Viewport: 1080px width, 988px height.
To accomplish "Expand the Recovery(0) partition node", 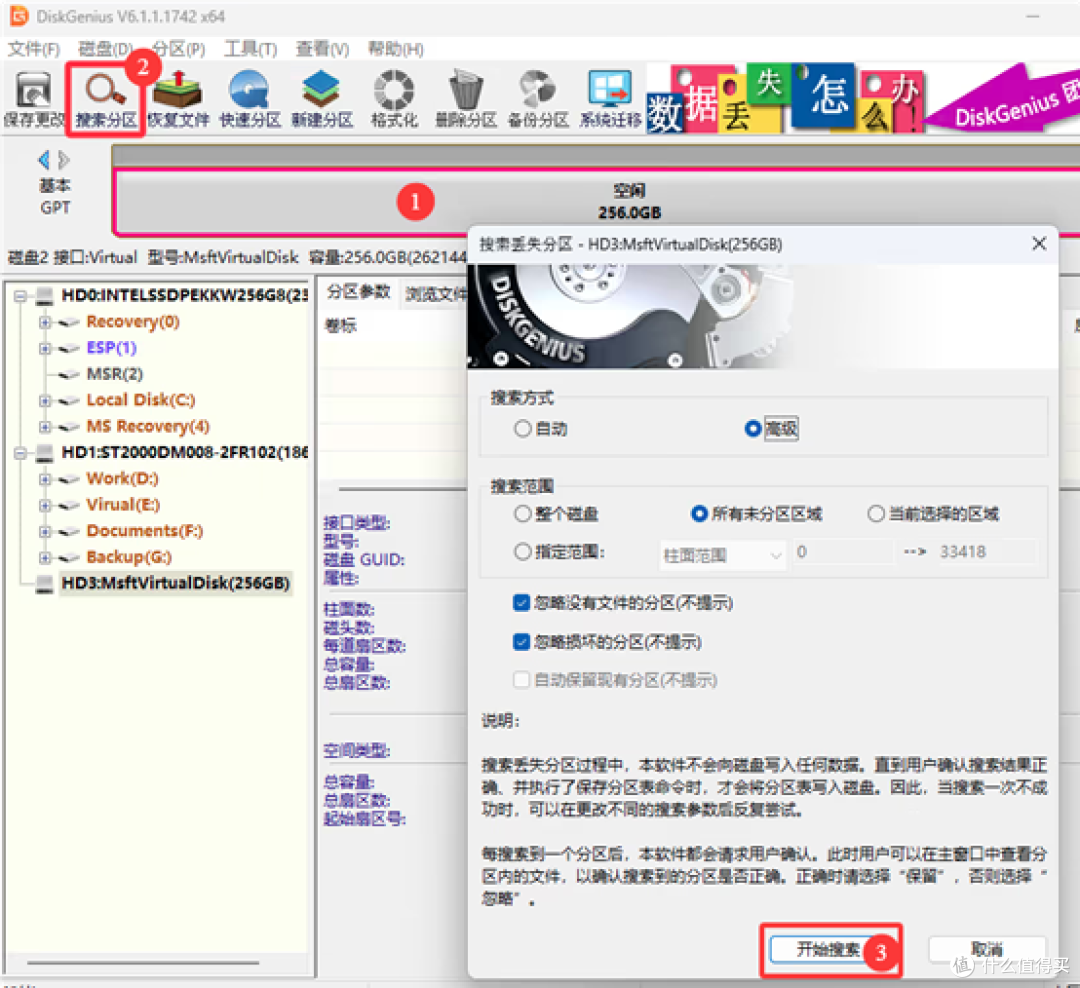I will (45, 322).
